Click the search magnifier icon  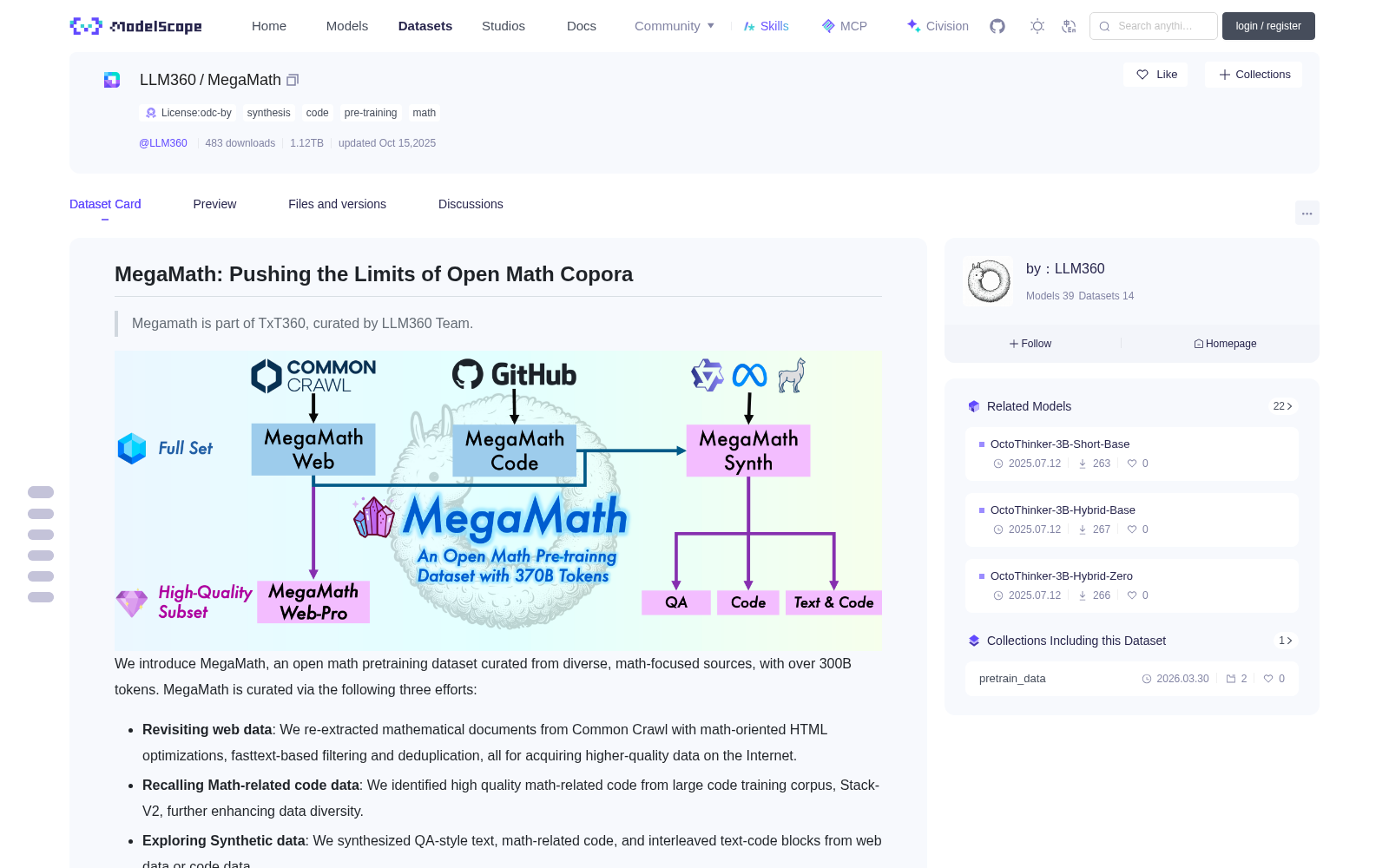tap(1104, 26)
